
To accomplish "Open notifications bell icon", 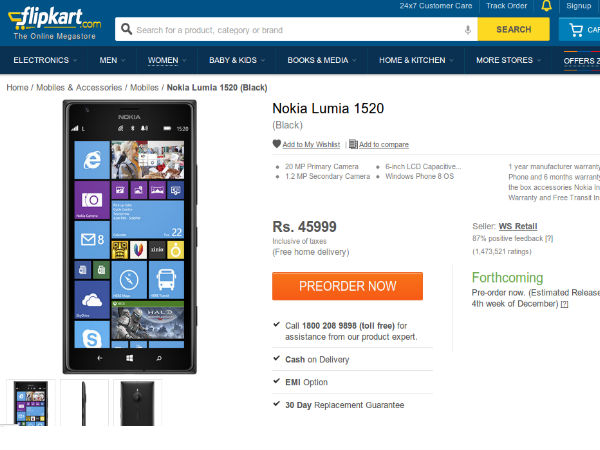I will (x=546, y=7).
